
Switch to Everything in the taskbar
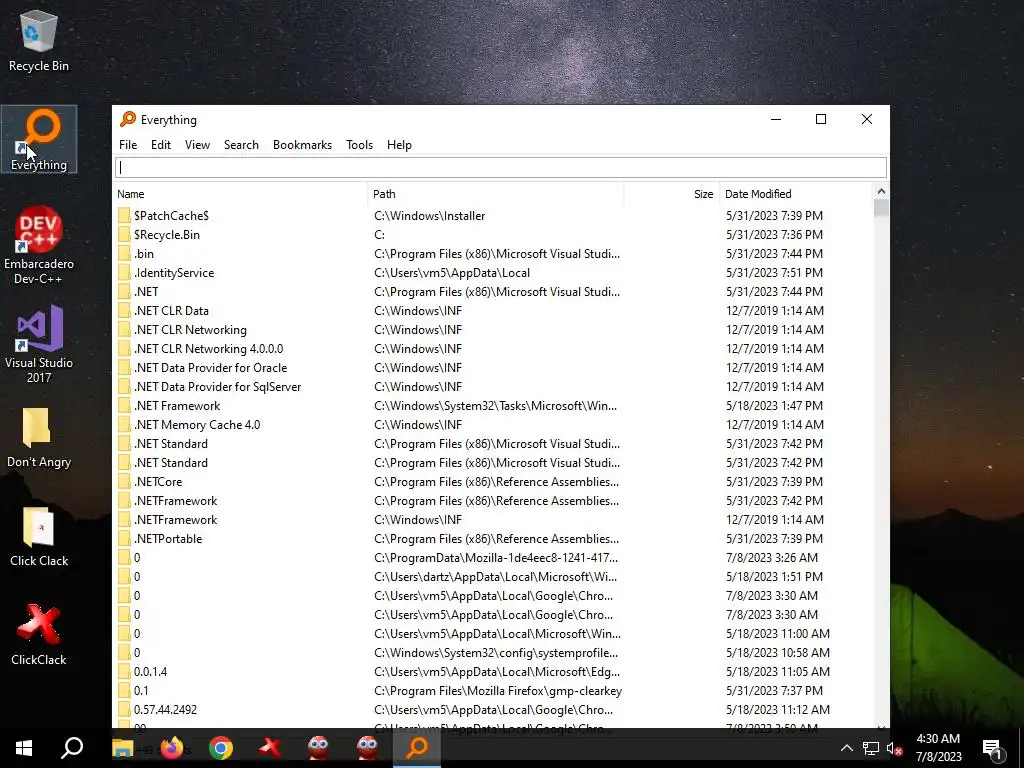click(x=417, y=748)
